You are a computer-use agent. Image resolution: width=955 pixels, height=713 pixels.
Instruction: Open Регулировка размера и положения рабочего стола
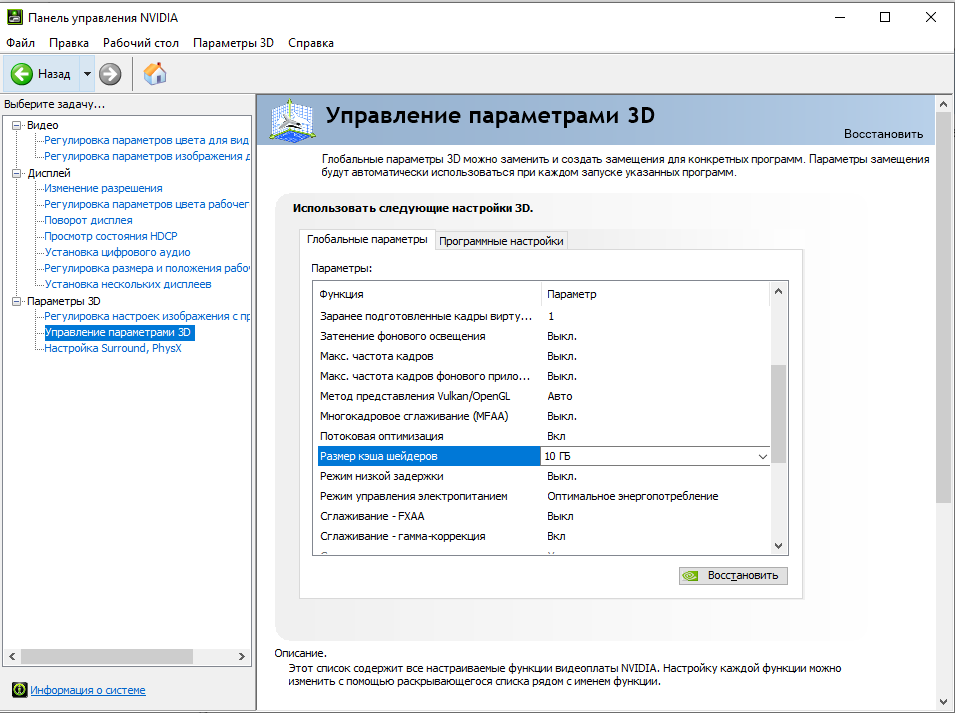click(x=147, y=268)
